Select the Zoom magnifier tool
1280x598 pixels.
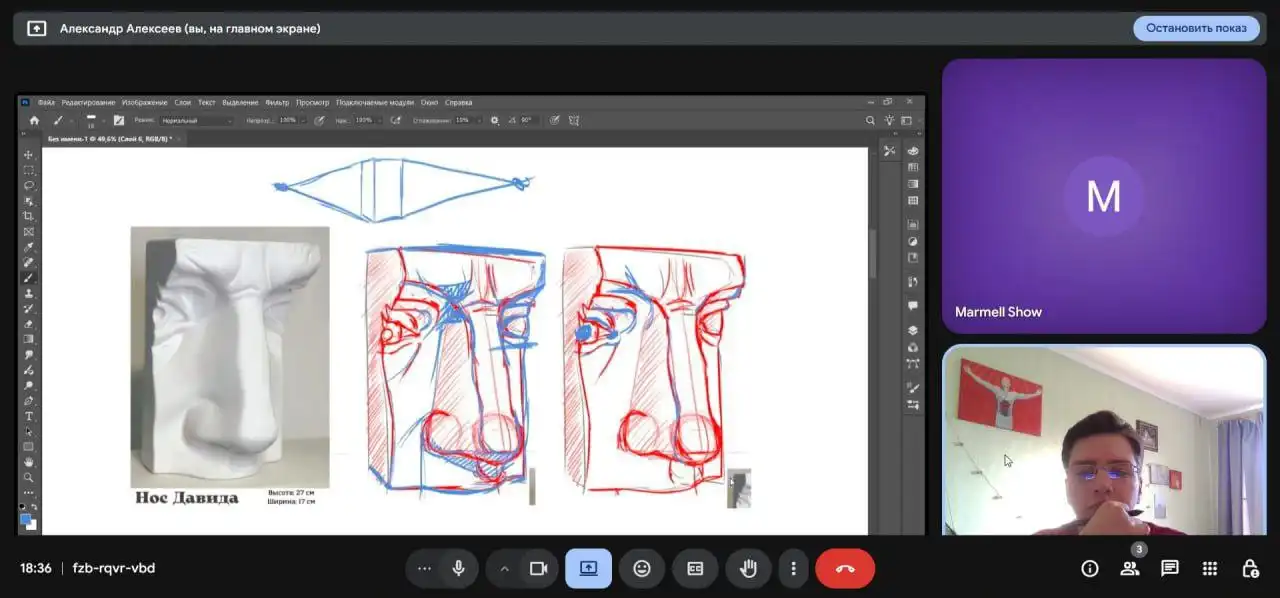pyautogui.click(x=28, y=478)
